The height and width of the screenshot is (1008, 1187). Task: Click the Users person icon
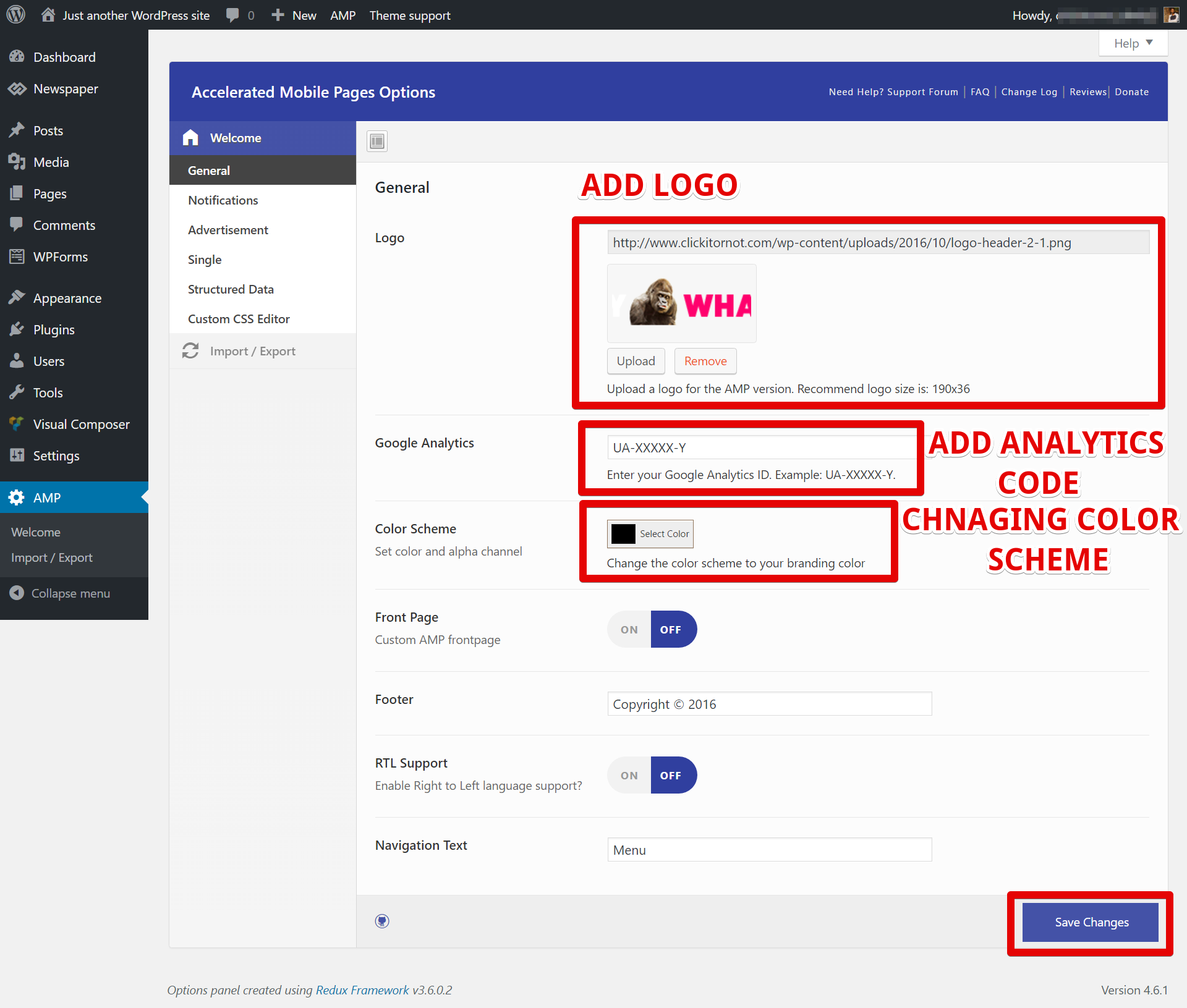(x=17, y=361)
